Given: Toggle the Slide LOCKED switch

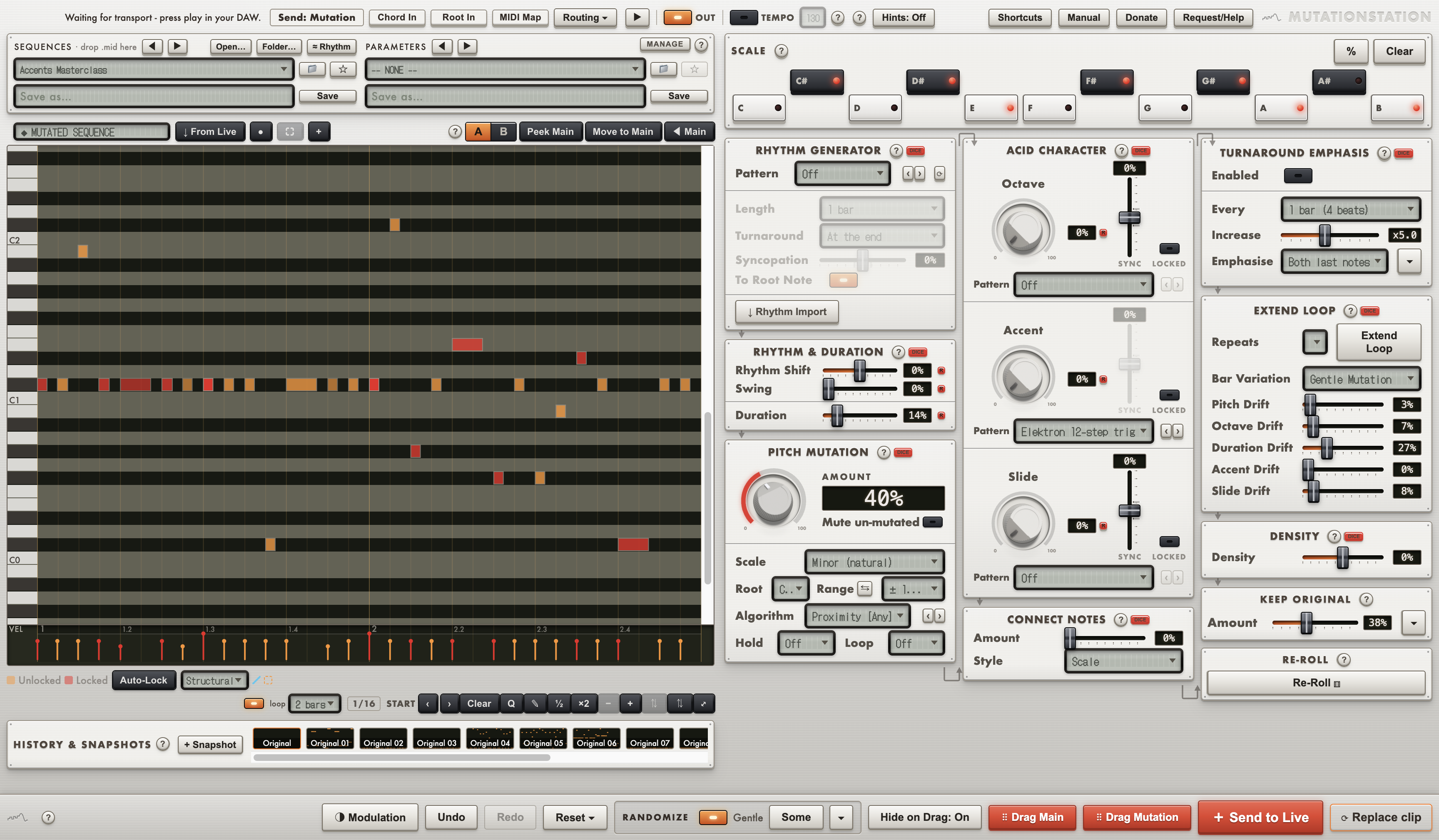Looking at the screenshot, I should click(x=1169, y=542).
